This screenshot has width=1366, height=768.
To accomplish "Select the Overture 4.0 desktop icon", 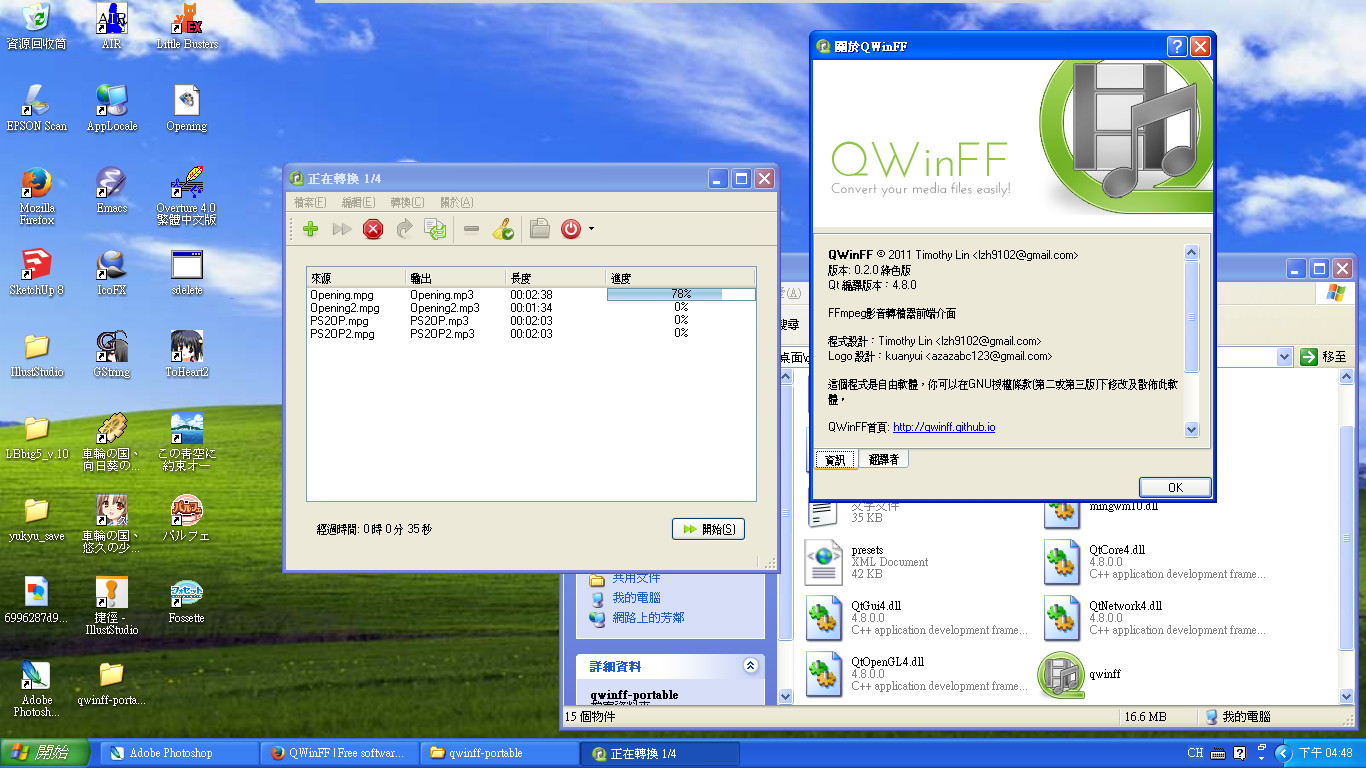I will pos(187,196).
